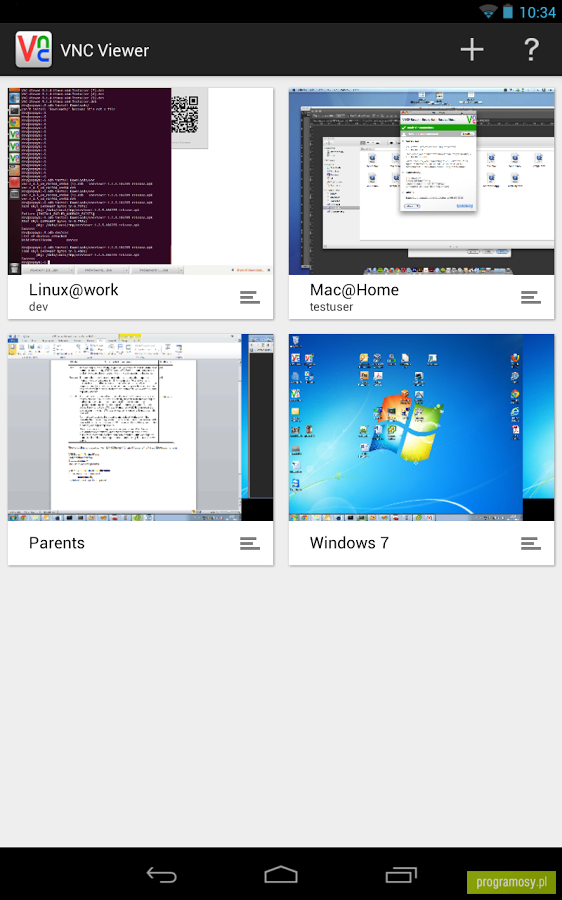Screen dimensions: 562x900
Task: Tap the battery status icon
Action: tap(507, 11)
